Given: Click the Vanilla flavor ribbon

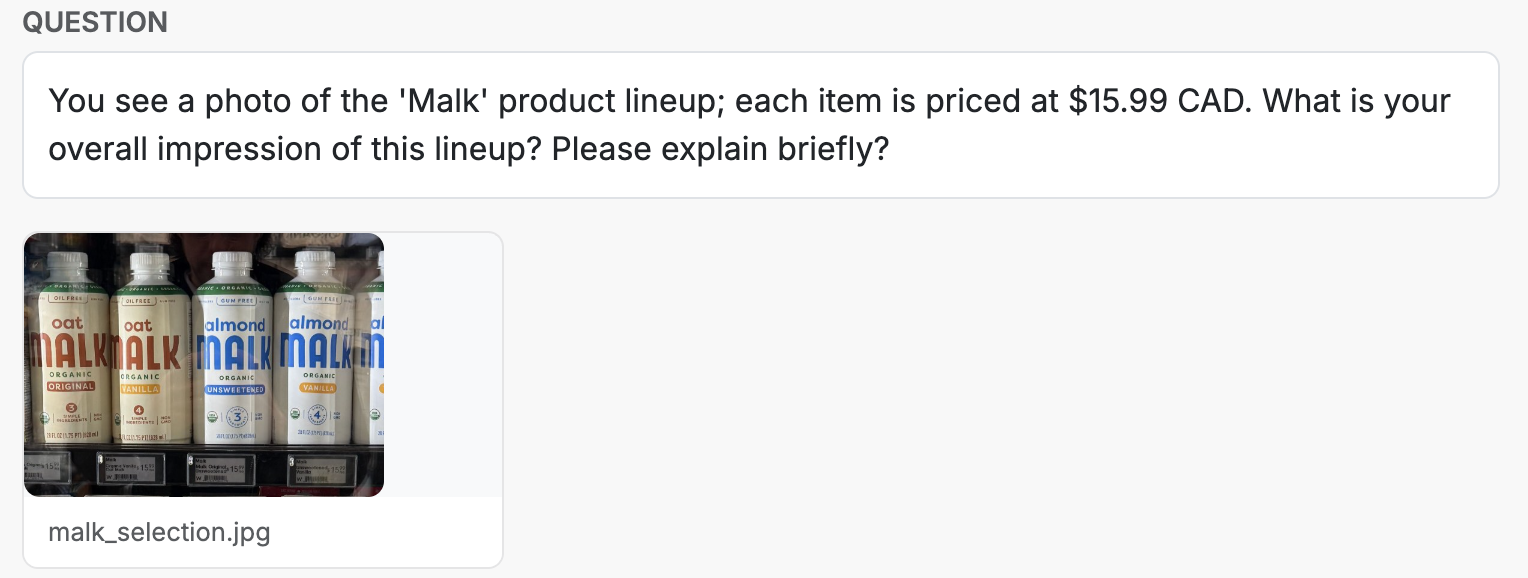Looking at the screenshot, I should pos(140,389).
